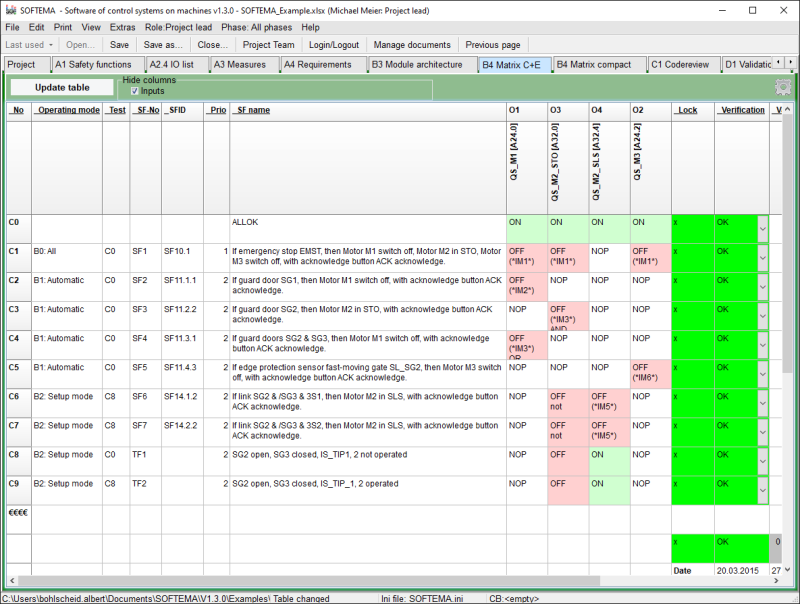
Task: Expand Verification dropdown for row C5
Action: (x=761, y=374)
